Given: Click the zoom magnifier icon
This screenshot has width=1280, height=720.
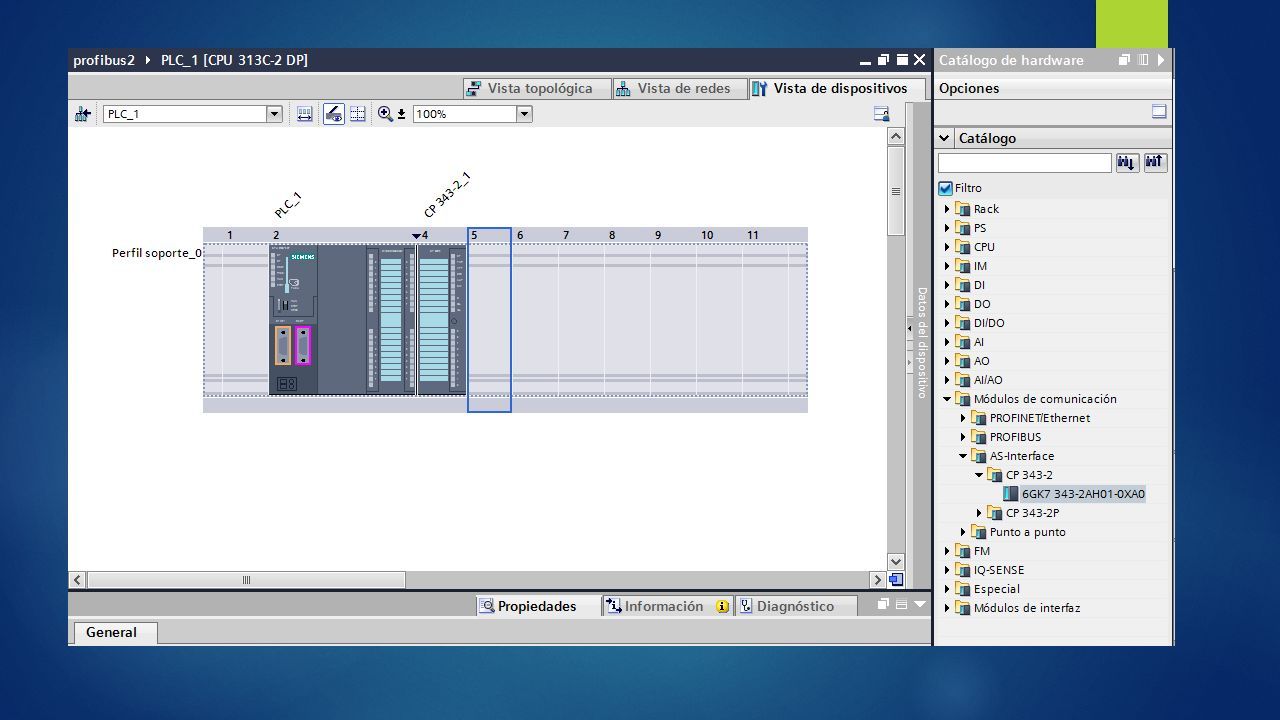Looking at the screenshot, I should point(385,114).
